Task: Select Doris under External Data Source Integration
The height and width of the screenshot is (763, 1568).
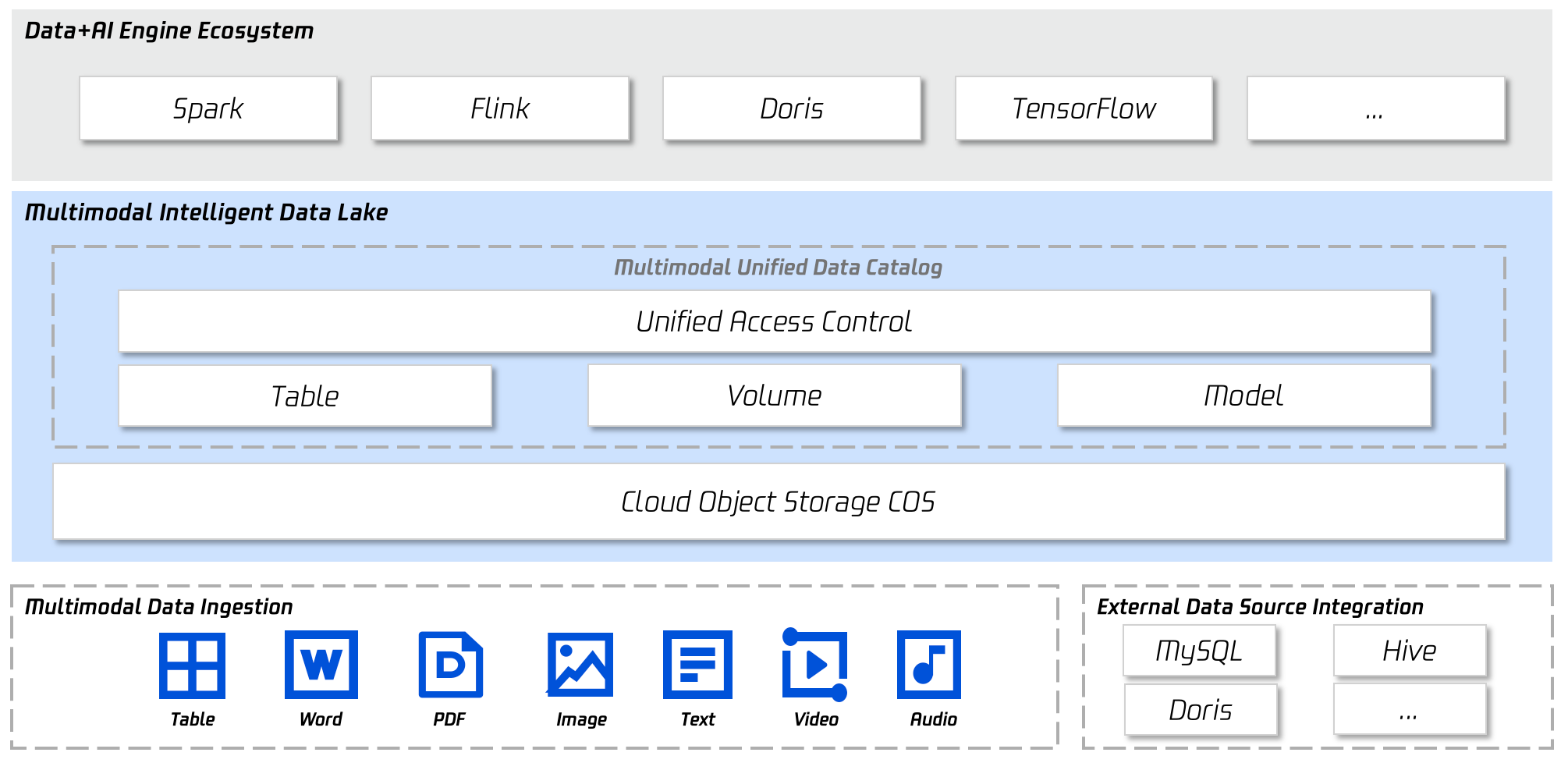Action: tap(1201, 710)
